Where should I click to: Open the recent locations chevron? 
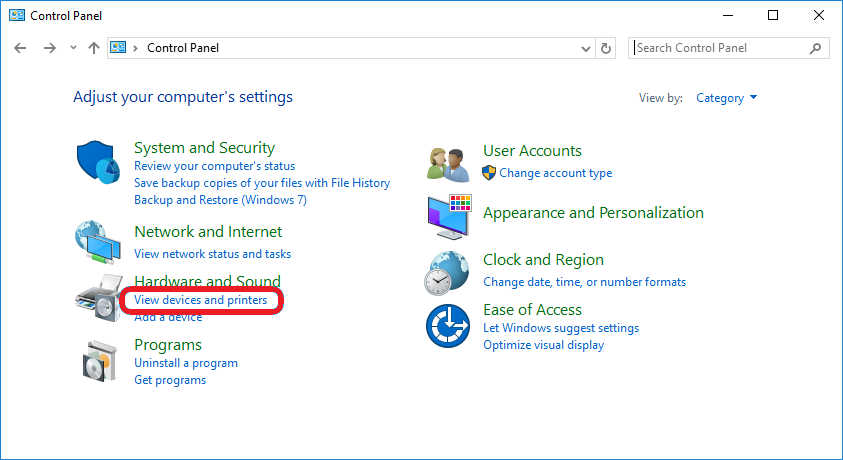73,48
